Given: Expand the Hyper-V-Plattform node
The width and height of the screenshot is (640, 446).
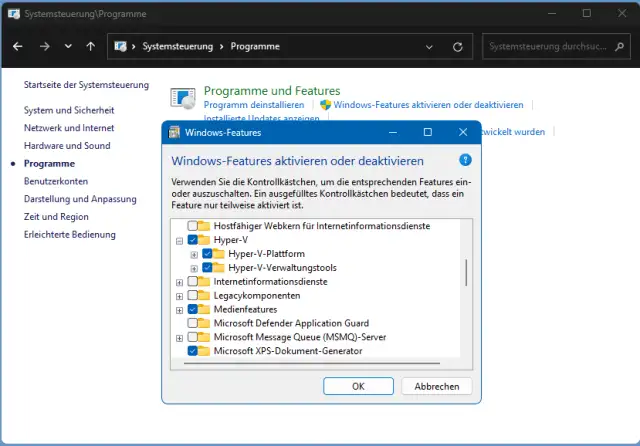Looking at the screenshot, I should point(194,255).
